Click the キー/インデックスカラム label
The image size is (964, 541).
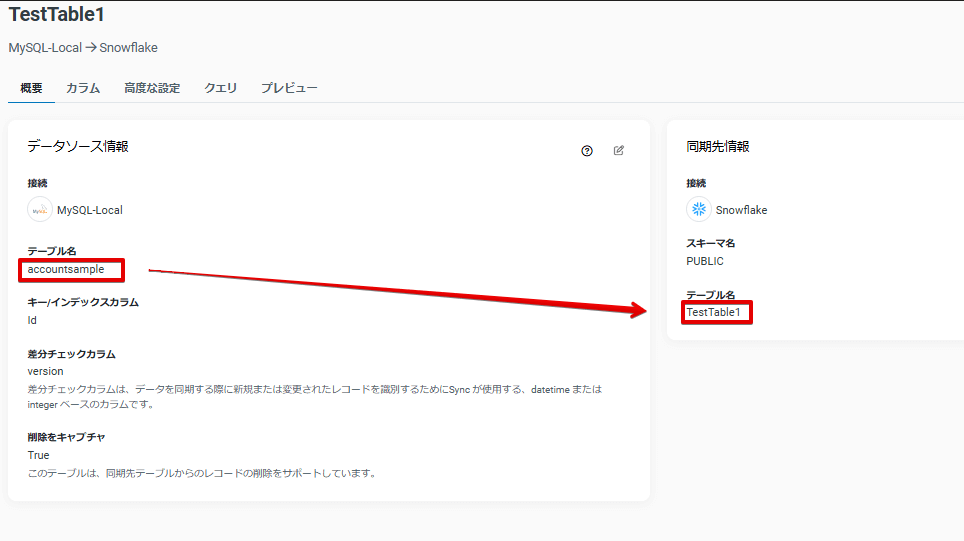[x=83, y=302]
